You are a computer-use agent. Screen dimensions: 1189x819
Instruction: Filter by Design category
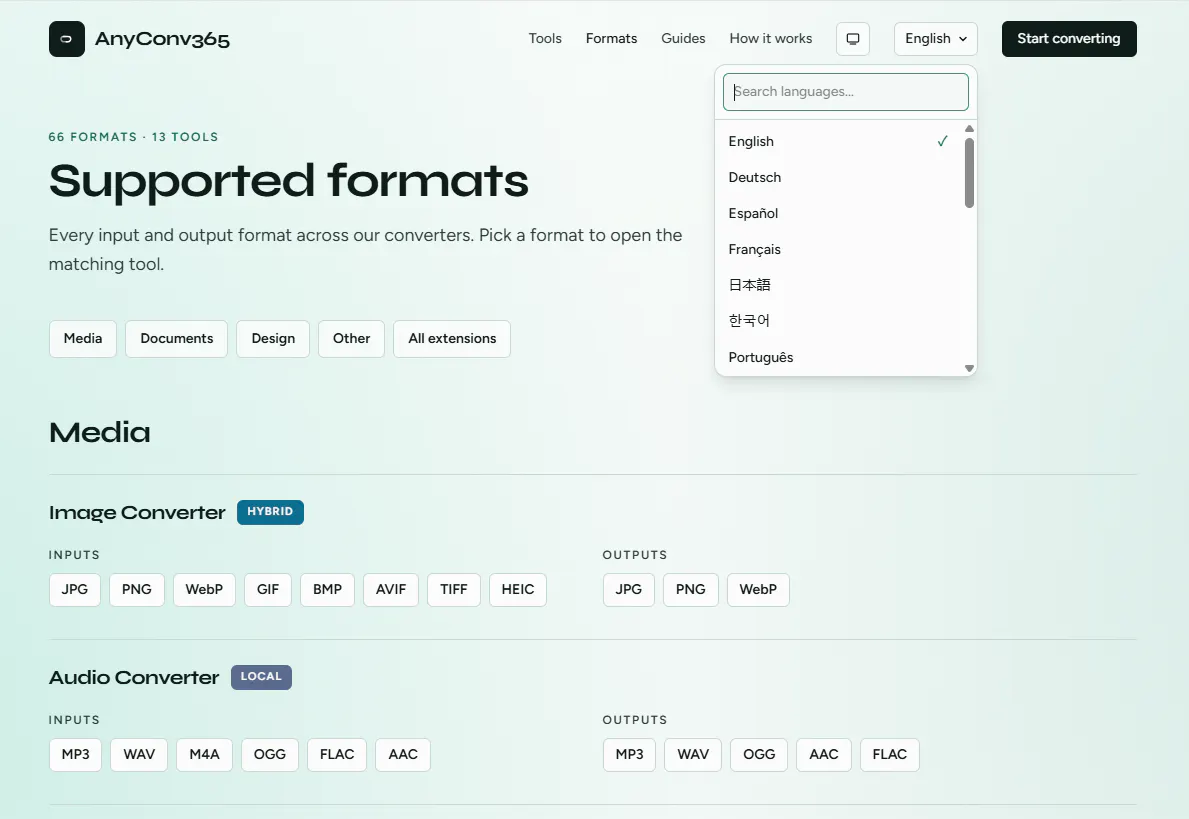273,339
